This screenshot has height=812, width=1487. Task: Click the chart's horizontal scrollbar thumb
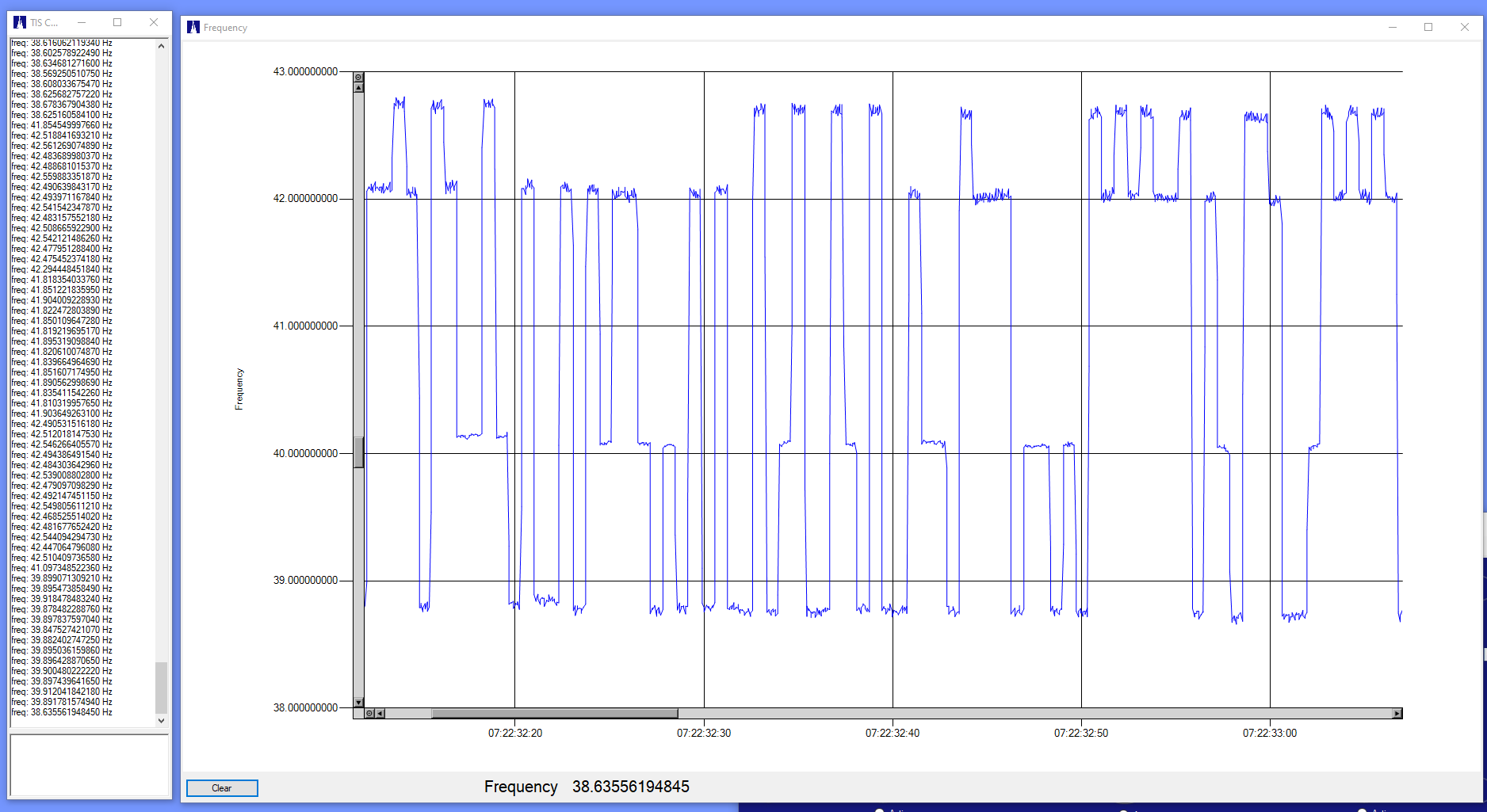coord(555,714)
